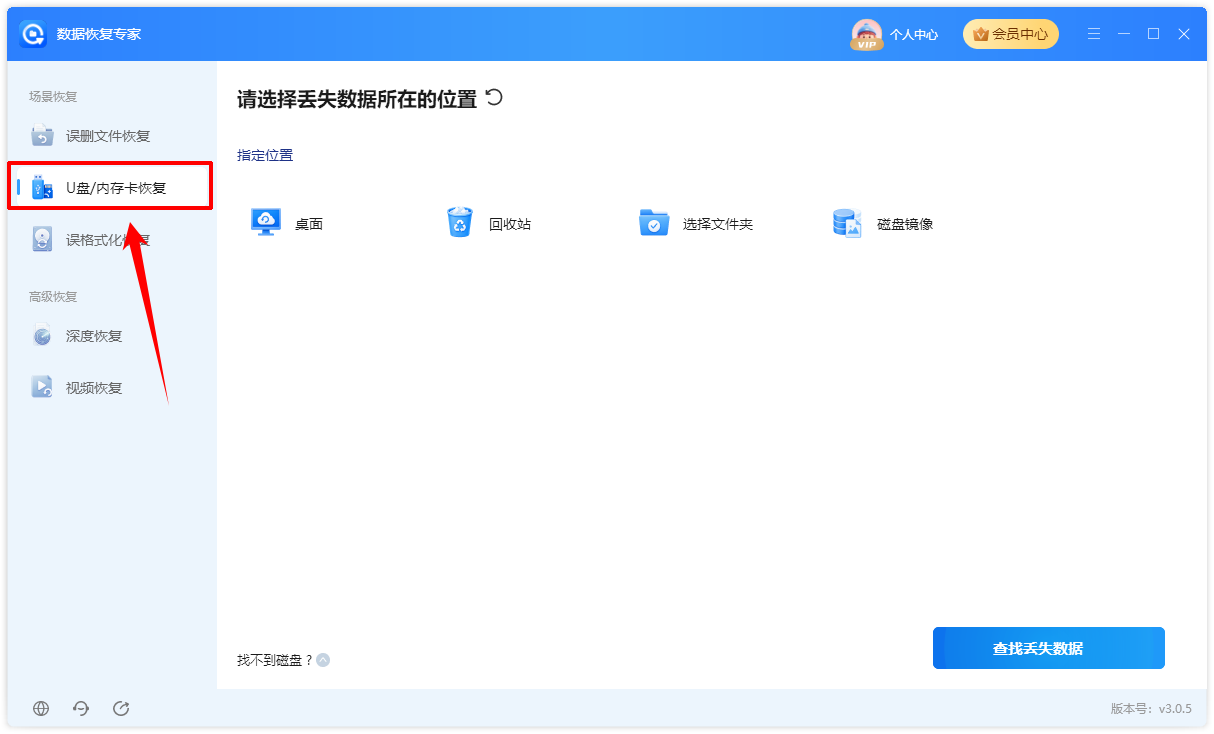1214x734 pixels.
Task: Click the VIP user avatar
Action: click(866, 34)
